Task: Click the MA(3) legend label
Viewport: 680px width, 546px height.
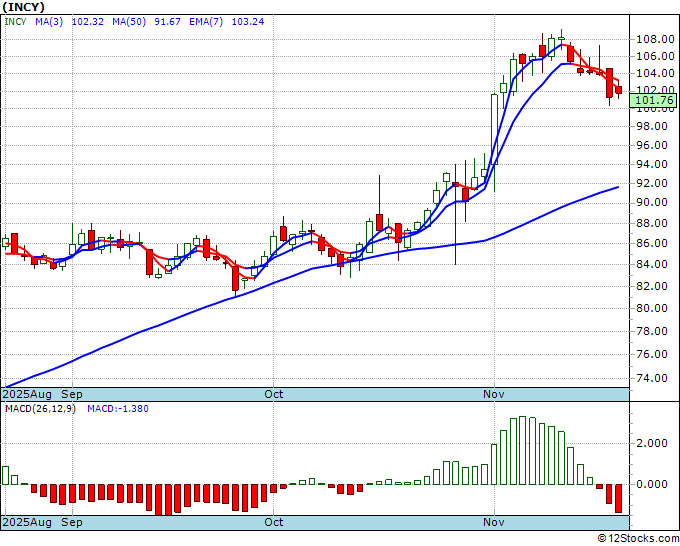Action: click(49, 22)
